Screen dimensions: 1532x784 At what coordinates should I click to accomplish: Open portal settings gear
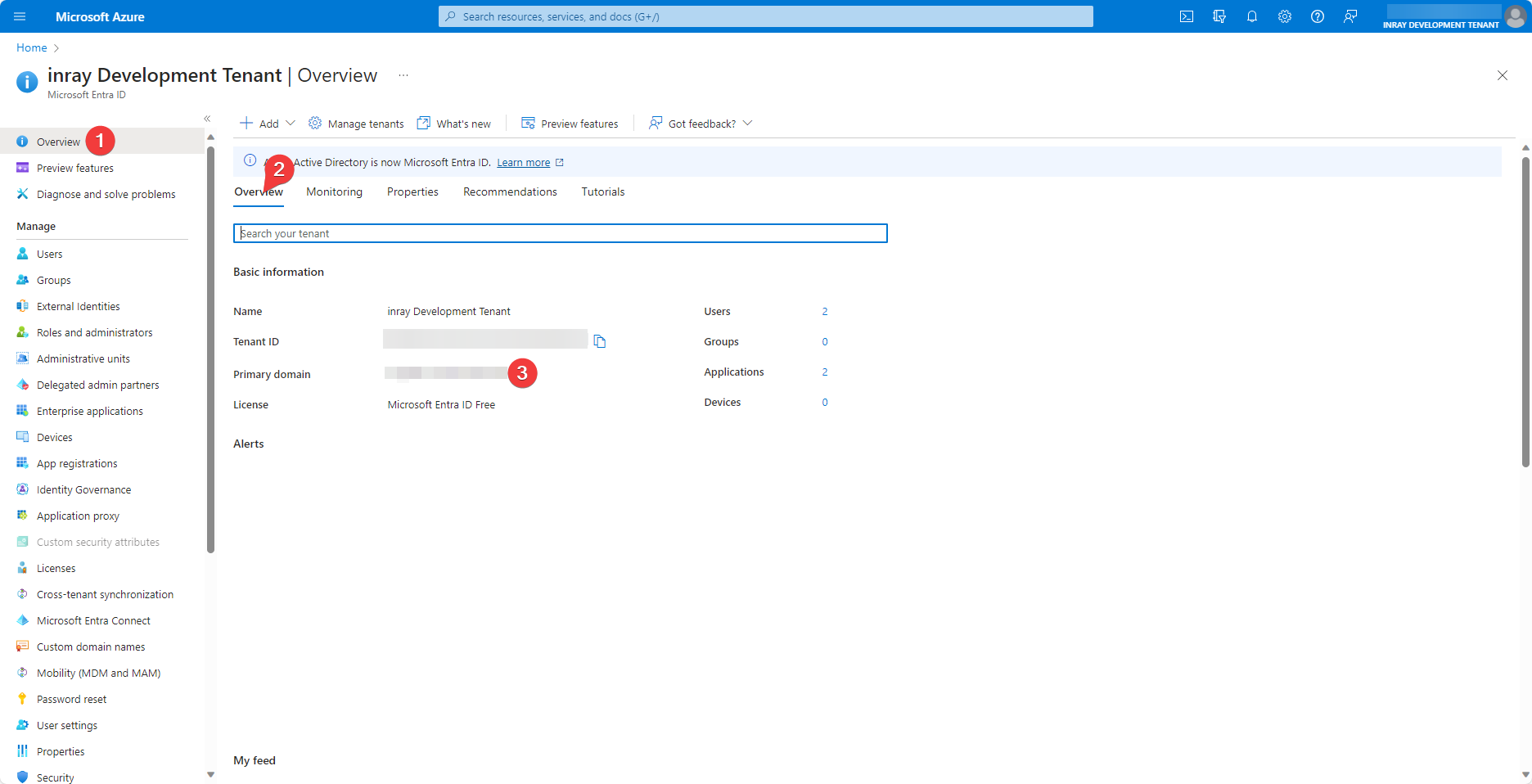(1285, 16)
